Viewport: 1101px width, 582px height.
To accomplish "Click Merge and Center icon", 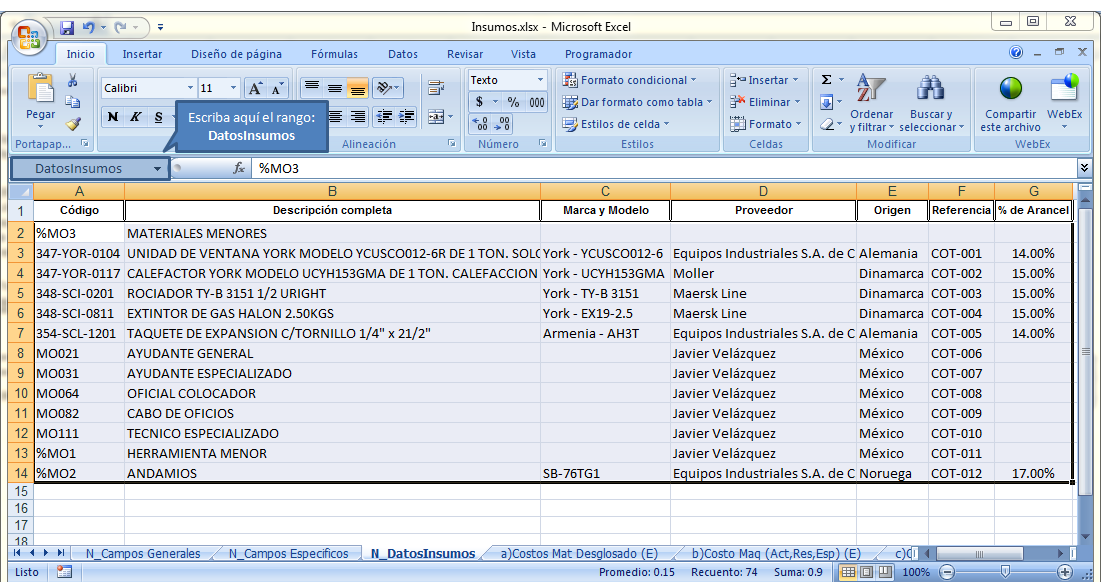I will click(436, 117).
